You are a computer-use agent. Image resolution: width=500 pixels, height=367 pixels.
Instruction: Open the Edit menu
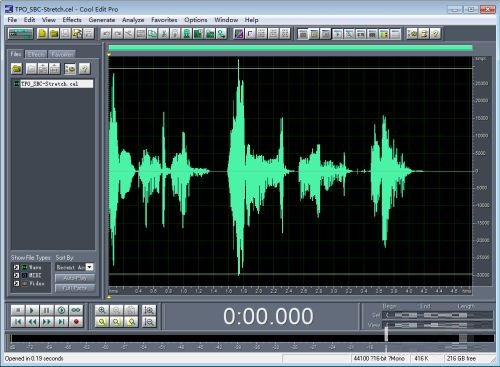point(29,20)
